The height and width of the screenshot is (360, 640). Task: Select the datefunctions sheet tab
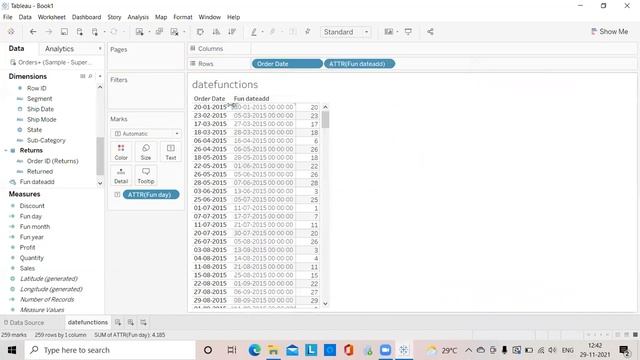tap(88, 322)
